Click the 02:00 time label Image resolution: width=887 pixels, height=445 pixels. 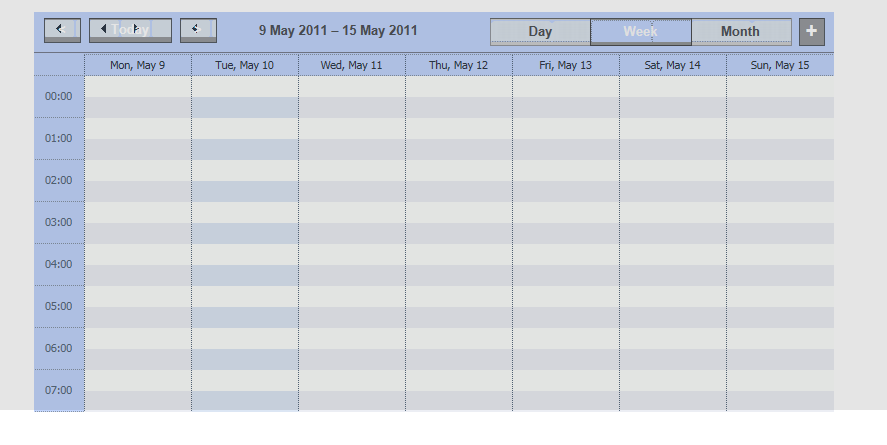pos(59,180)
